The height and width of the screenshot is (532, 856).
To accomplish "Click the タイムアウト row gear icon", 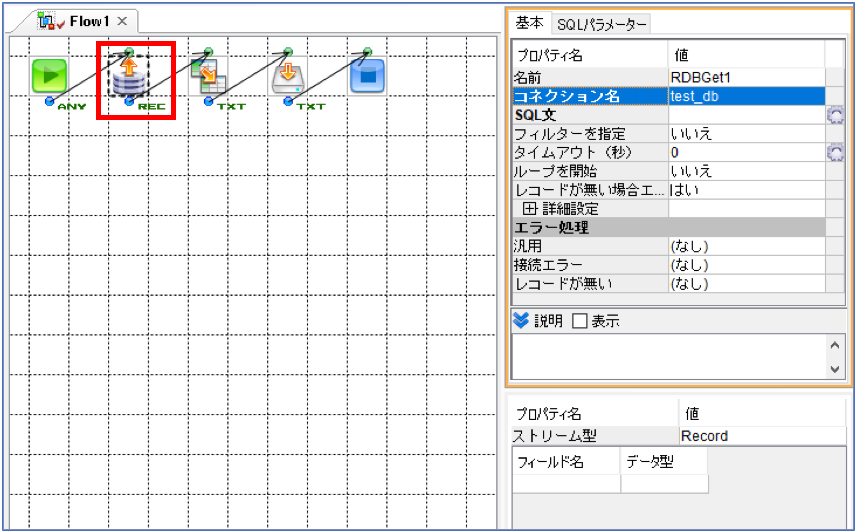I will coord(835,152).
